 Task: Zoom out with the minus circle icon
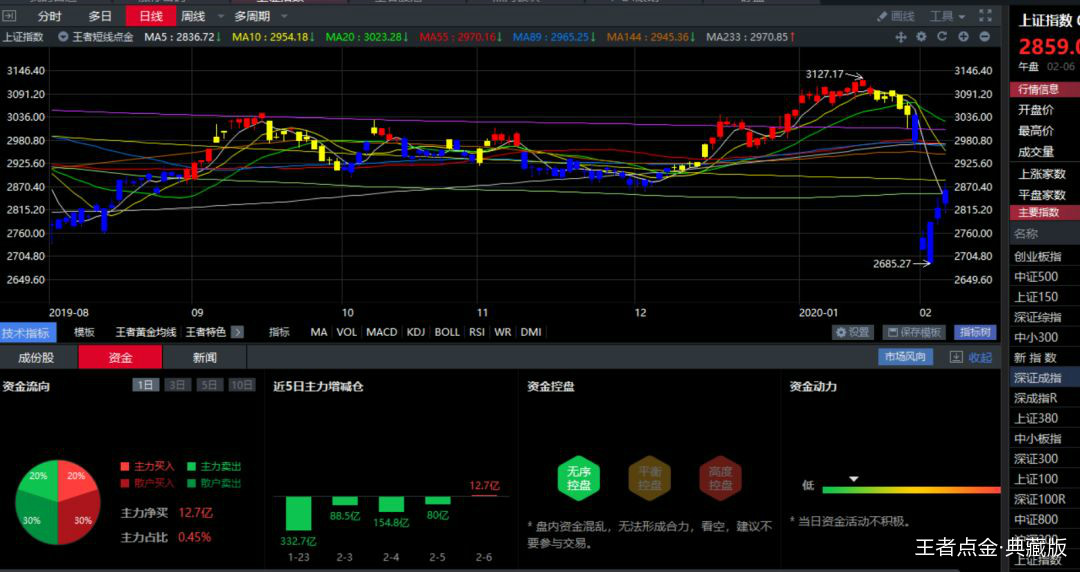985,37
